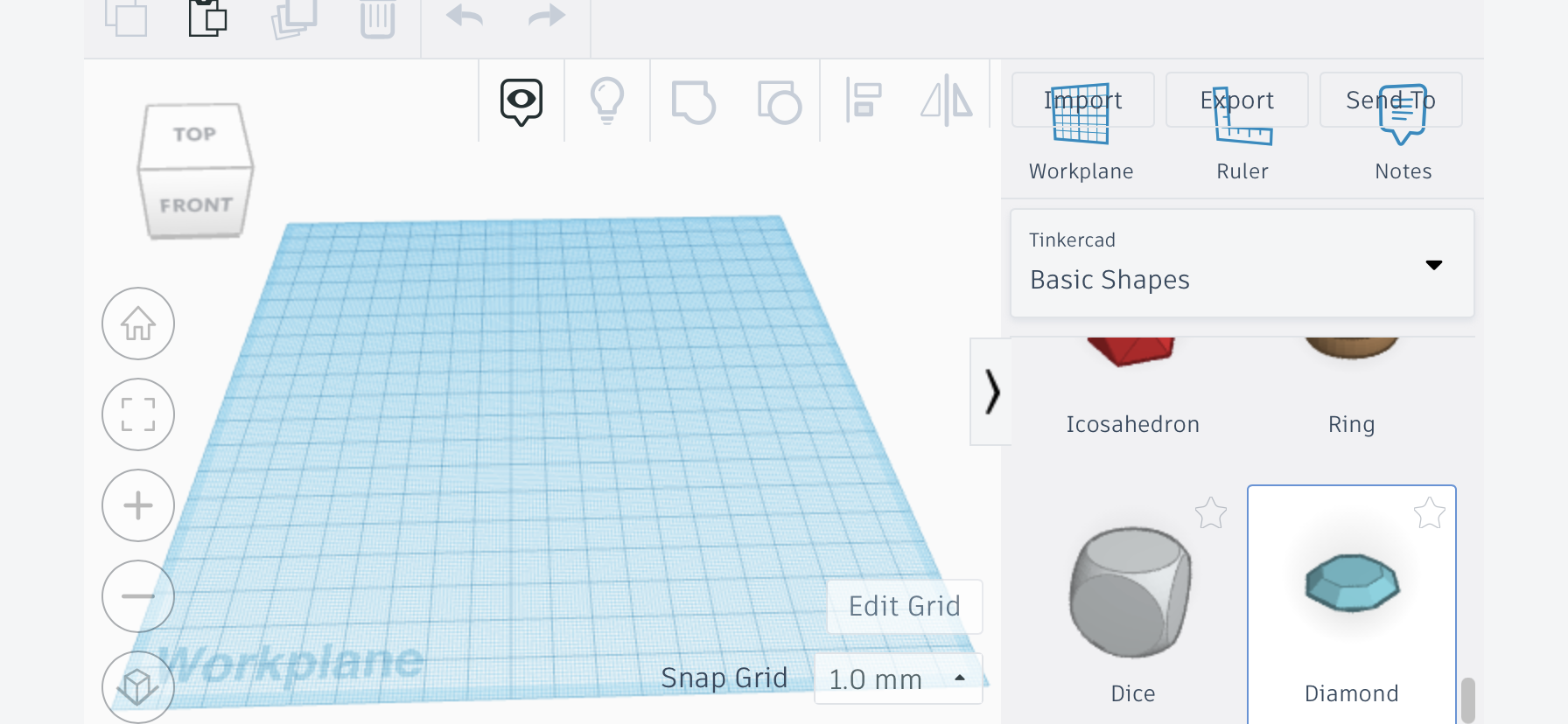Open the Edit Grid settings

coord(905,606)
